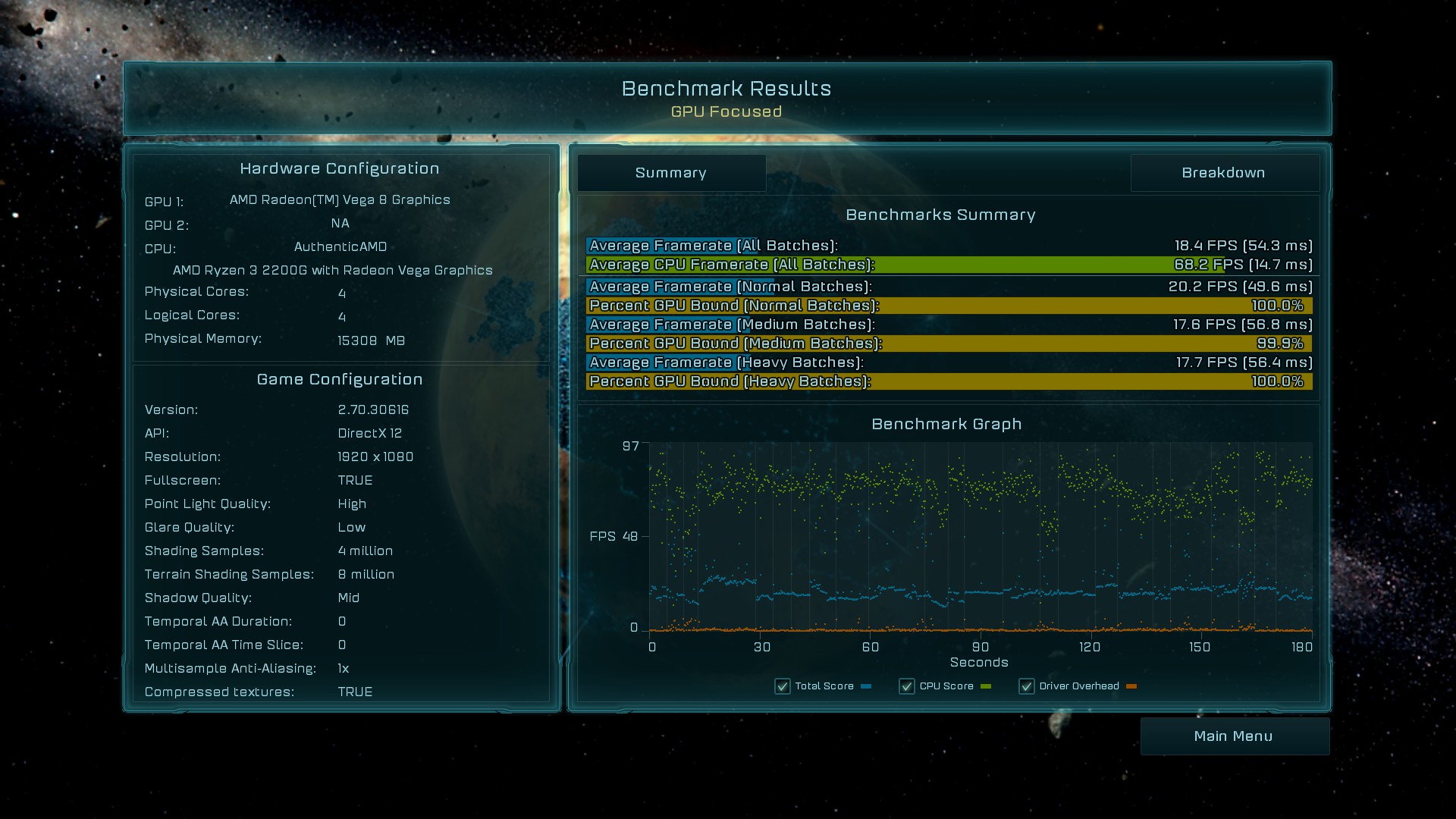Return to the Main Menu
This screenshot has width=1456, height=819.
coord(1234,736)
